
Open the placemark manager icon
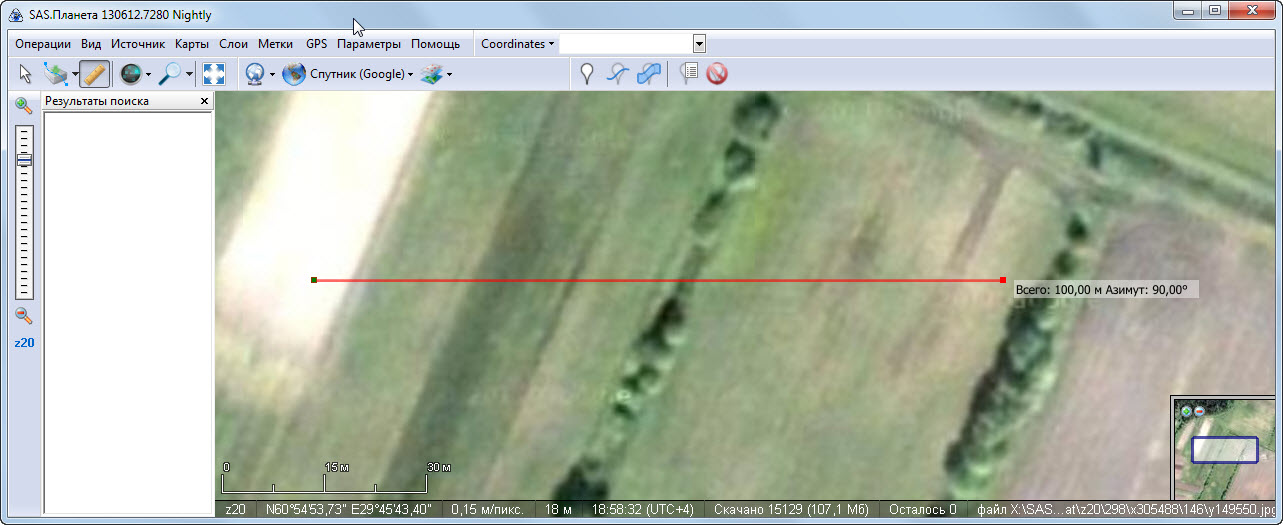[688, 74]
